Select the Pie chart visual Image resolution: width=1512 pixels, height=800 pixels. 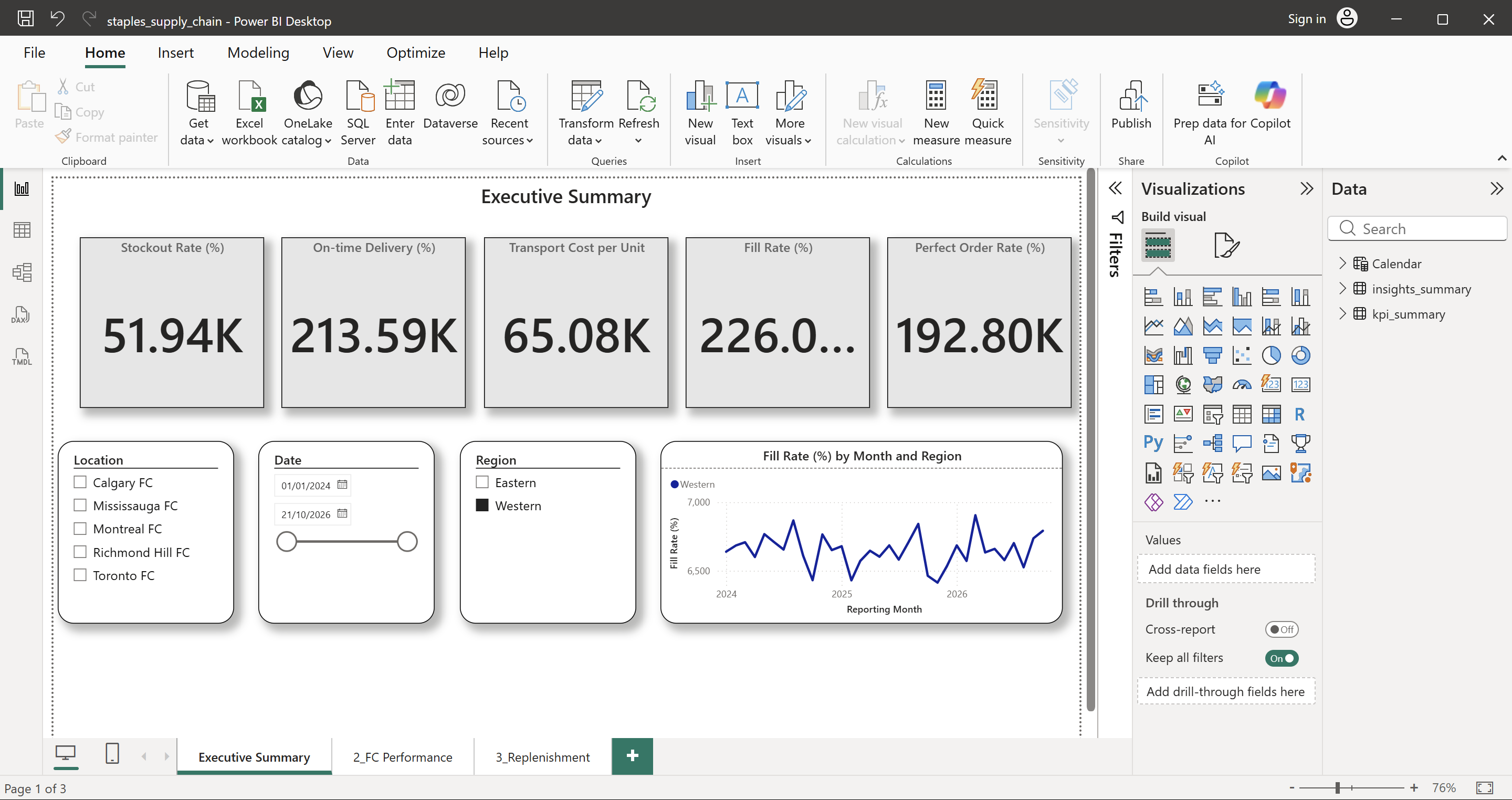1272,355
